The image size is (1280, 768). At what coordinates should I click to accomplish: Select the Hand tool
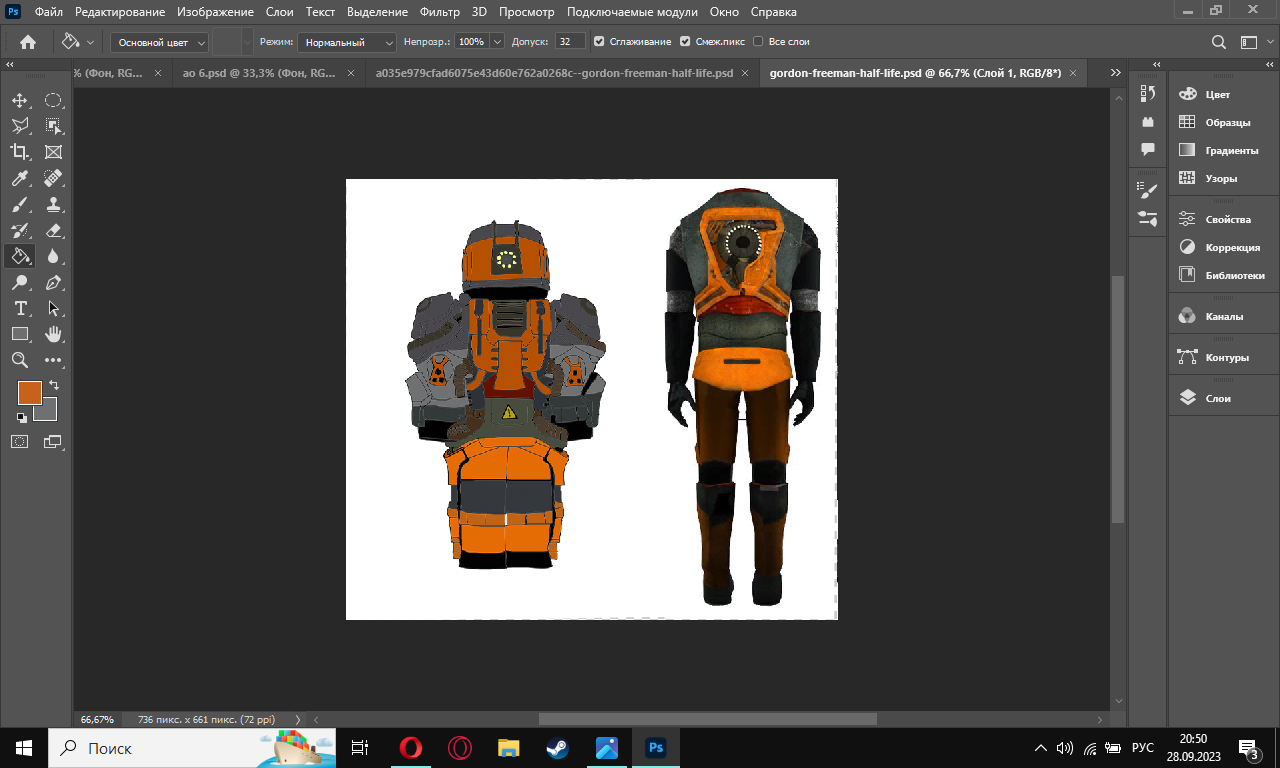click(53, 334)
